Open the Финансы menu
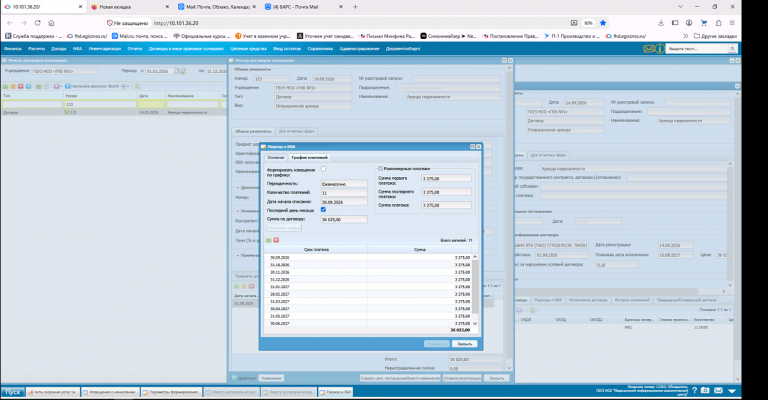The width and height of the screenshot is (768, 400). (x=13, y=48)
